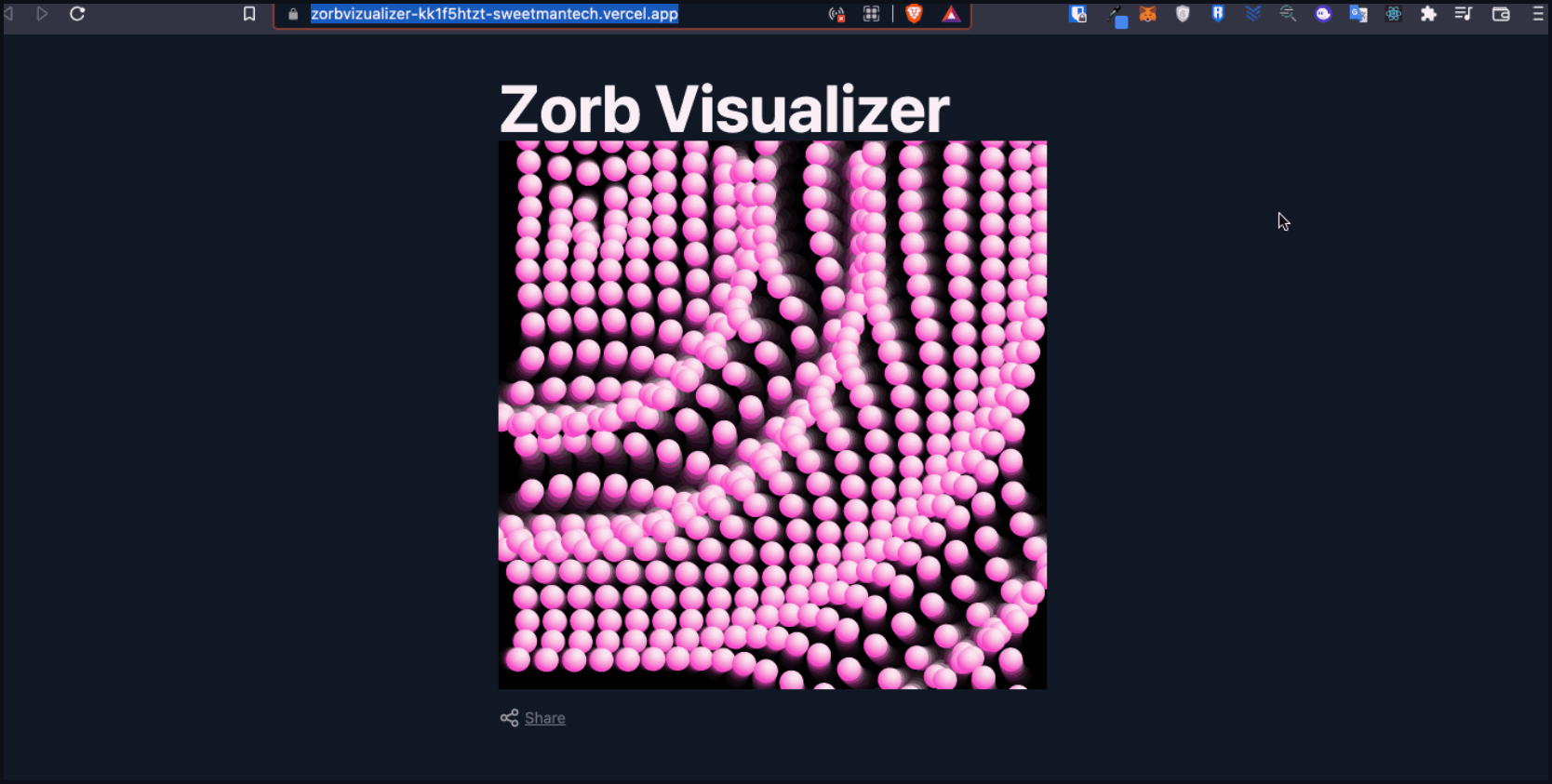This screenshot has width=1552, height=784.
Task: Open the Bitwarden shield extension
Action: pyautogui.click(x=1078, y=14)
